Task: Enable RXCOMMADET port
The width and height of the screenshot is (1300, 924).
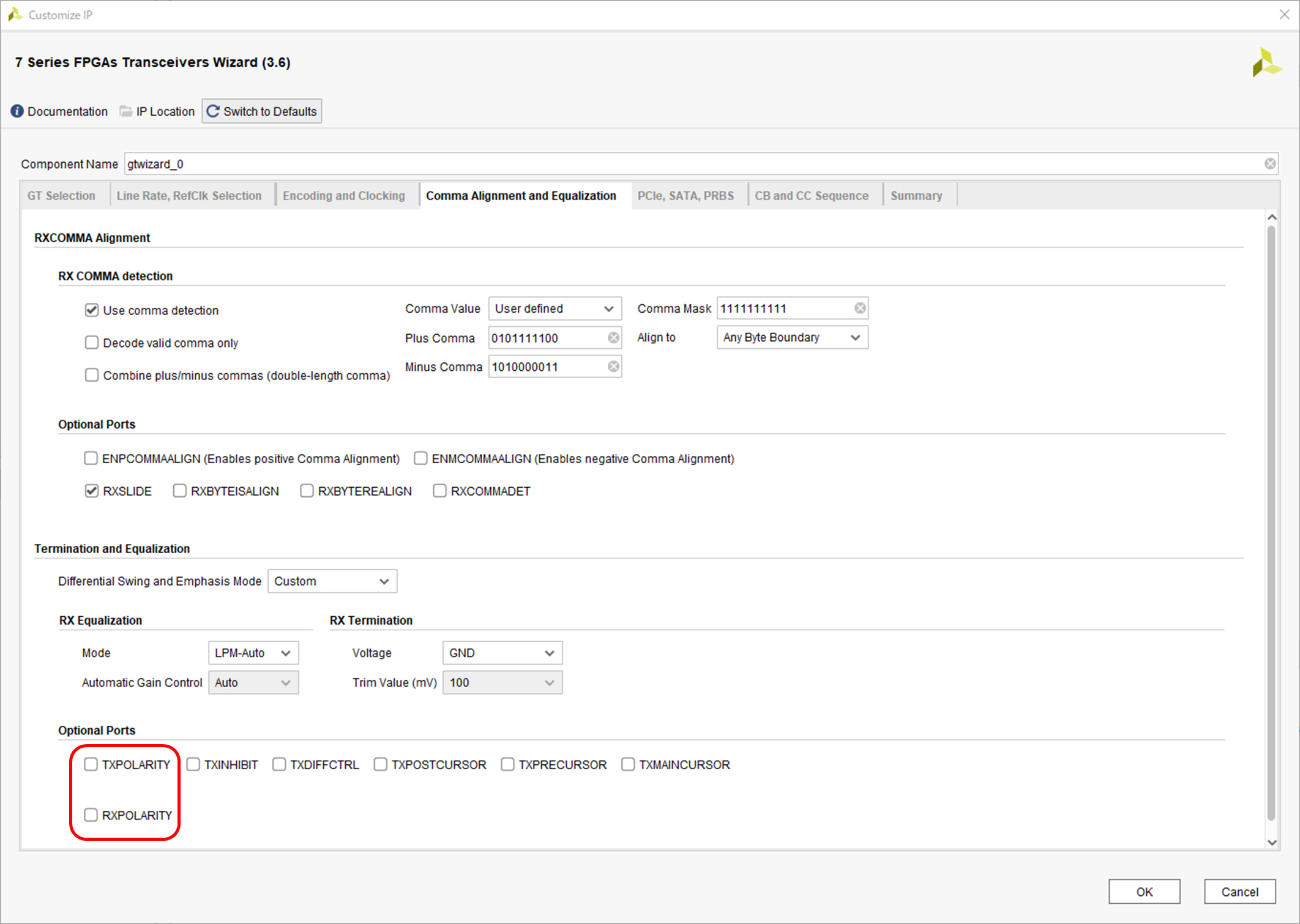Action: coord(439,491)
